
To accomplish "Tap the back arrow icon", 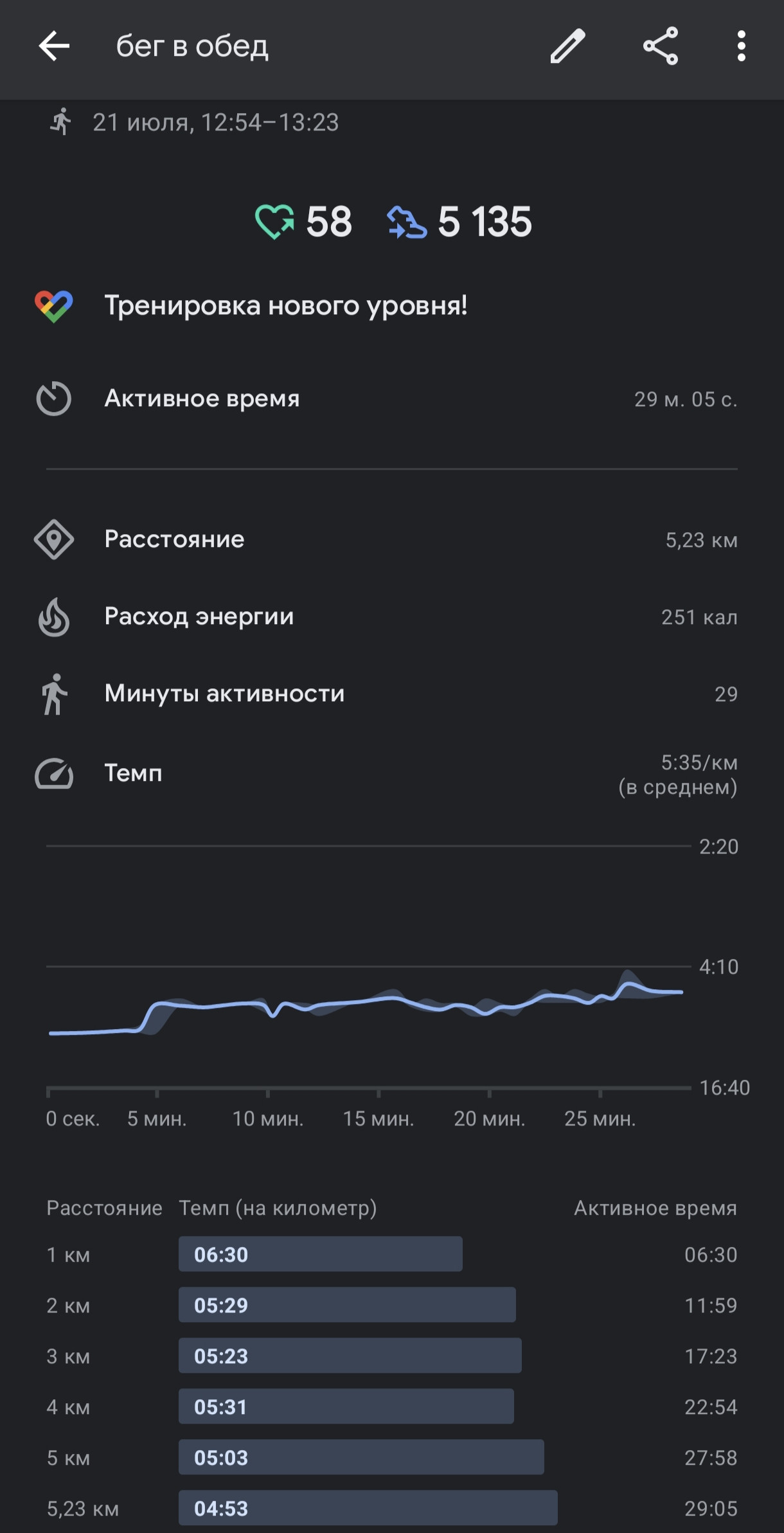I will [x=54, y=46].
